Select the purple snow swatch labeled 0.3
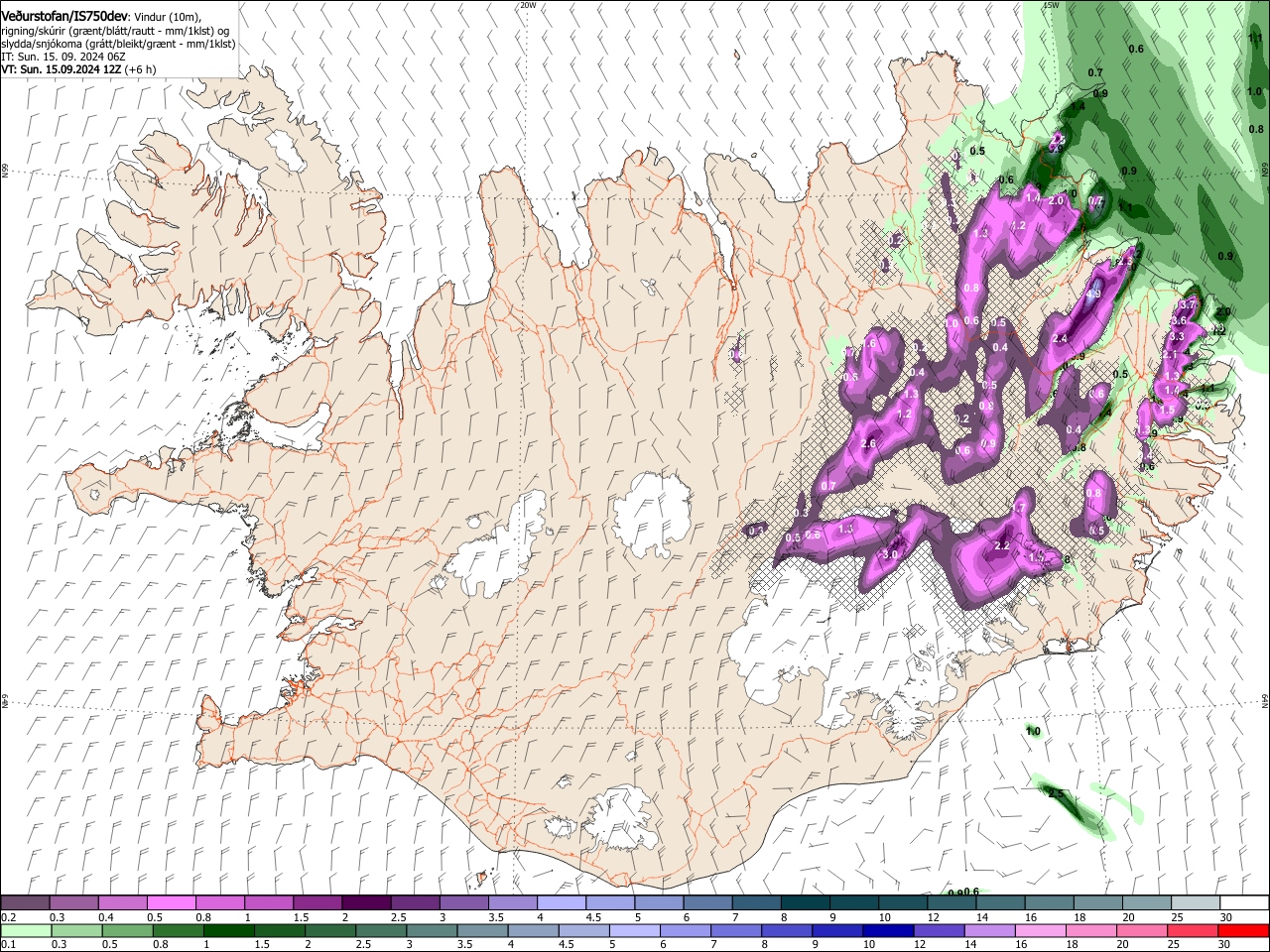Screen dimensions: 1270x952 pos(73,903)
